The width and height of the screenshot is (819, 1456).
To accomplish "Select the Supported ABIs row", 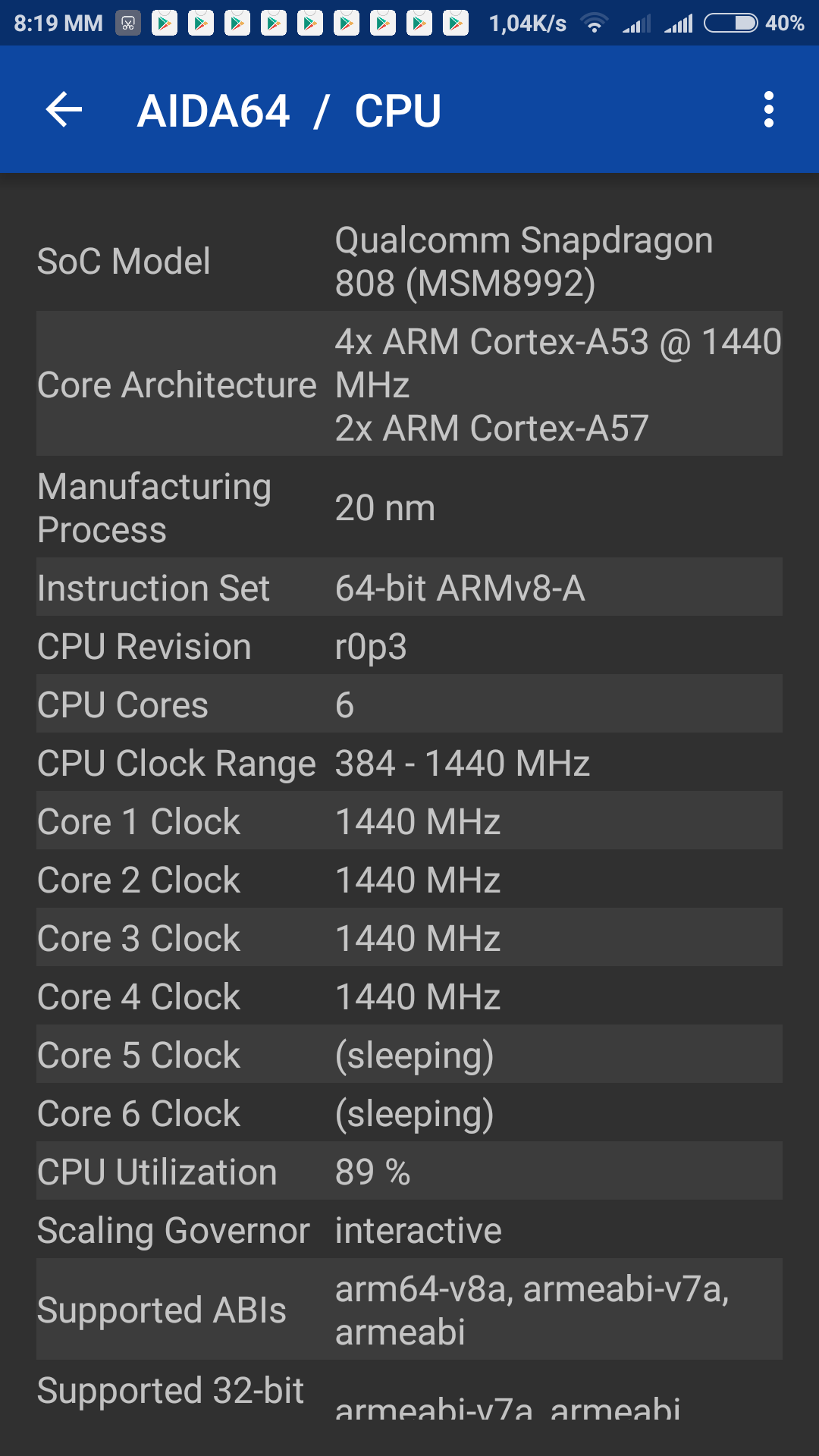I will click(409, 1310).
